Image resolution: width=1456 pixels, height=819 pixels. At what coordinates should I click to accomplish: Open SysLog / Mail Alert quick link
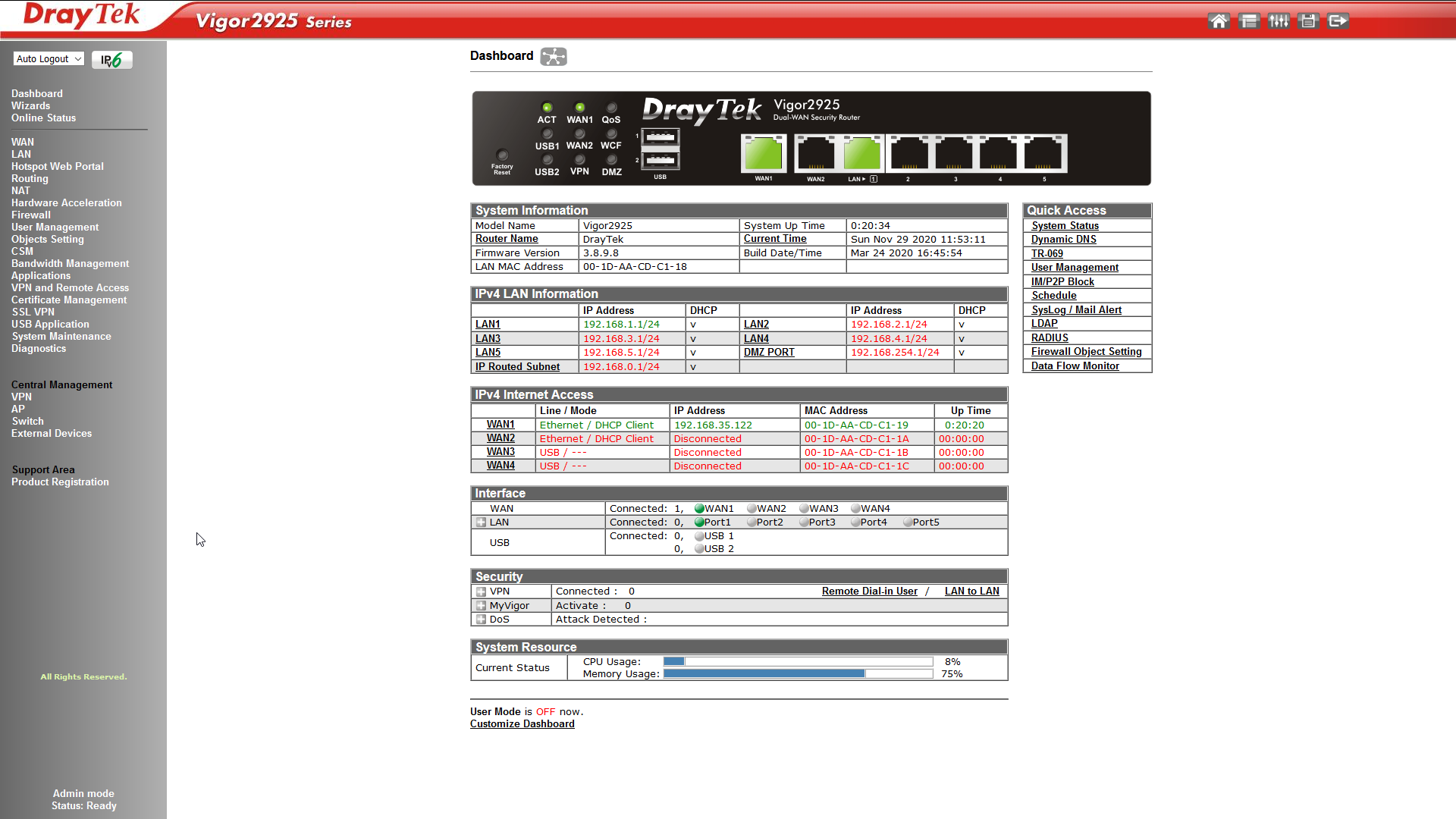click(x=1076, y=310)
